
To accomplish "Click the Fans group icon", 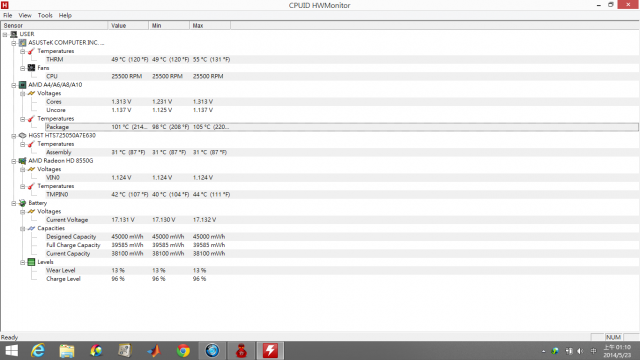I will [31, 68].
